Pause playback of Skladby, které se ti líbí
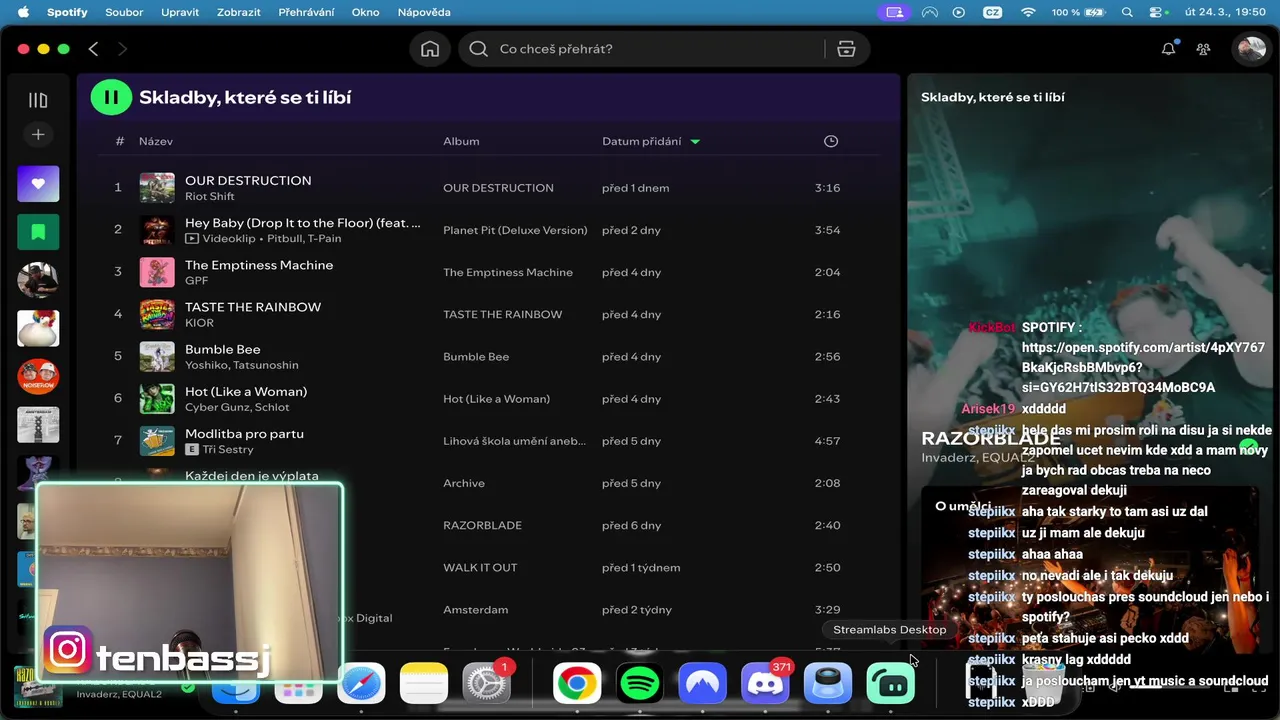This screenshot has width=1280, height=720. (111, 97)
